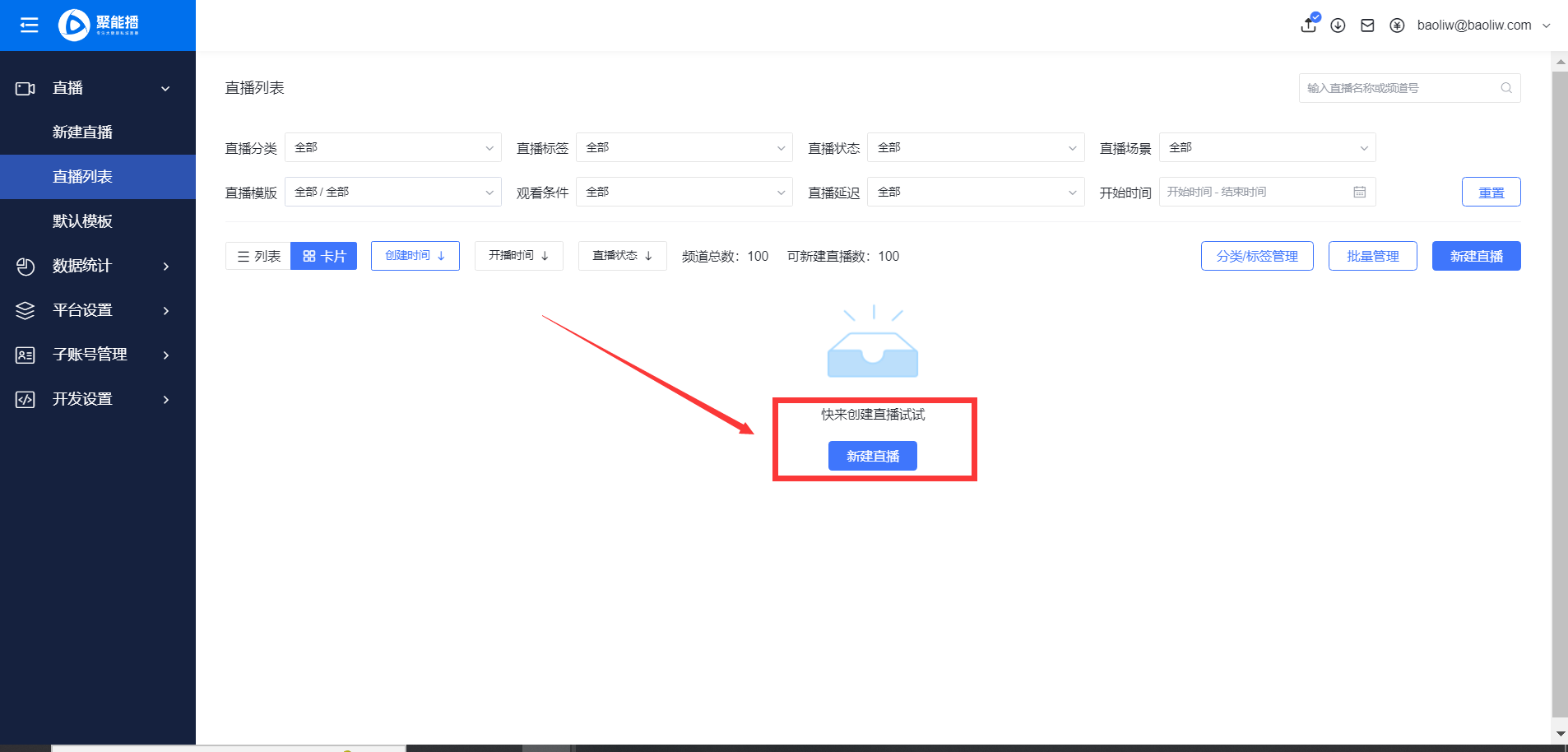Click the 重置 reset button
Image resolution: width=1568 pixels, height=752 pixels.
pos(1491,192)
